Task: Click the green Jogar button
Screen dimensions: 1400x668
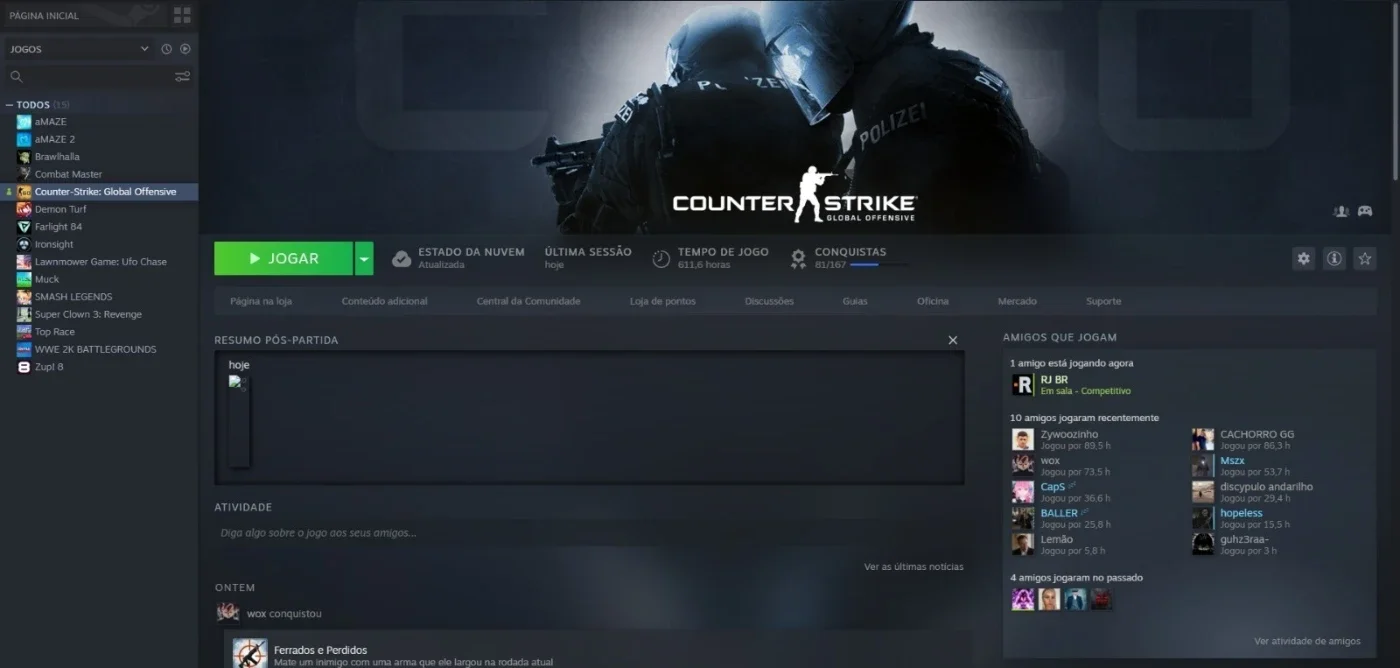Action: 284,258
